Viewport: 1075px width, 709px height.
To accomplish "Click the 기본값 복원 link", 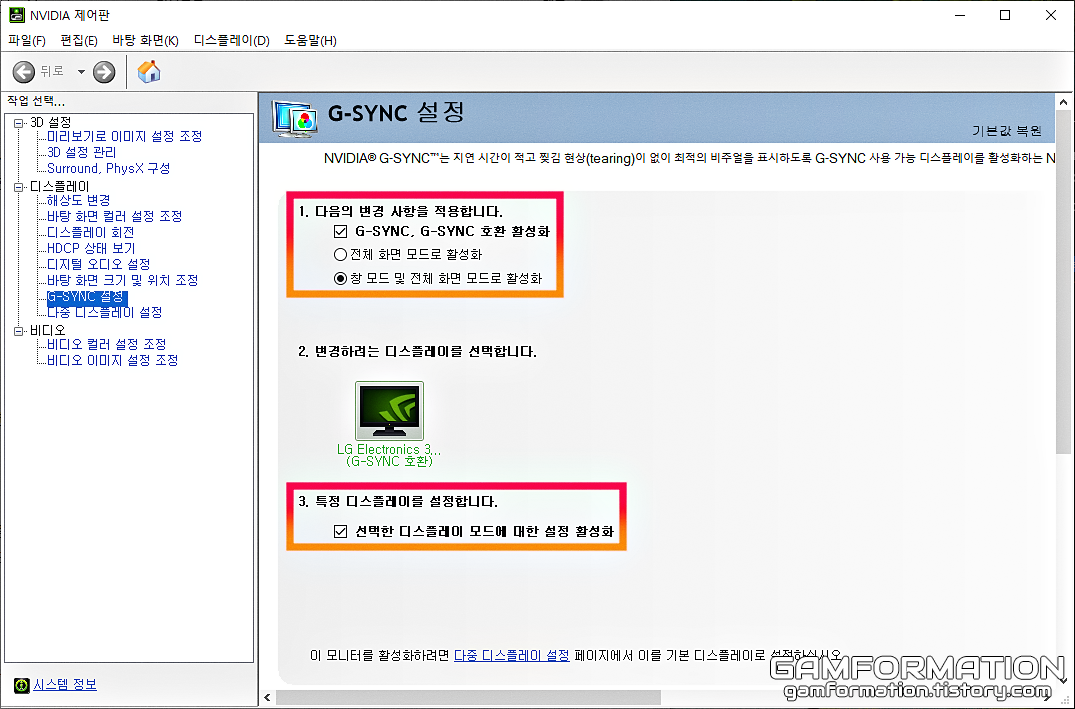I will (x=1006, y=130).
